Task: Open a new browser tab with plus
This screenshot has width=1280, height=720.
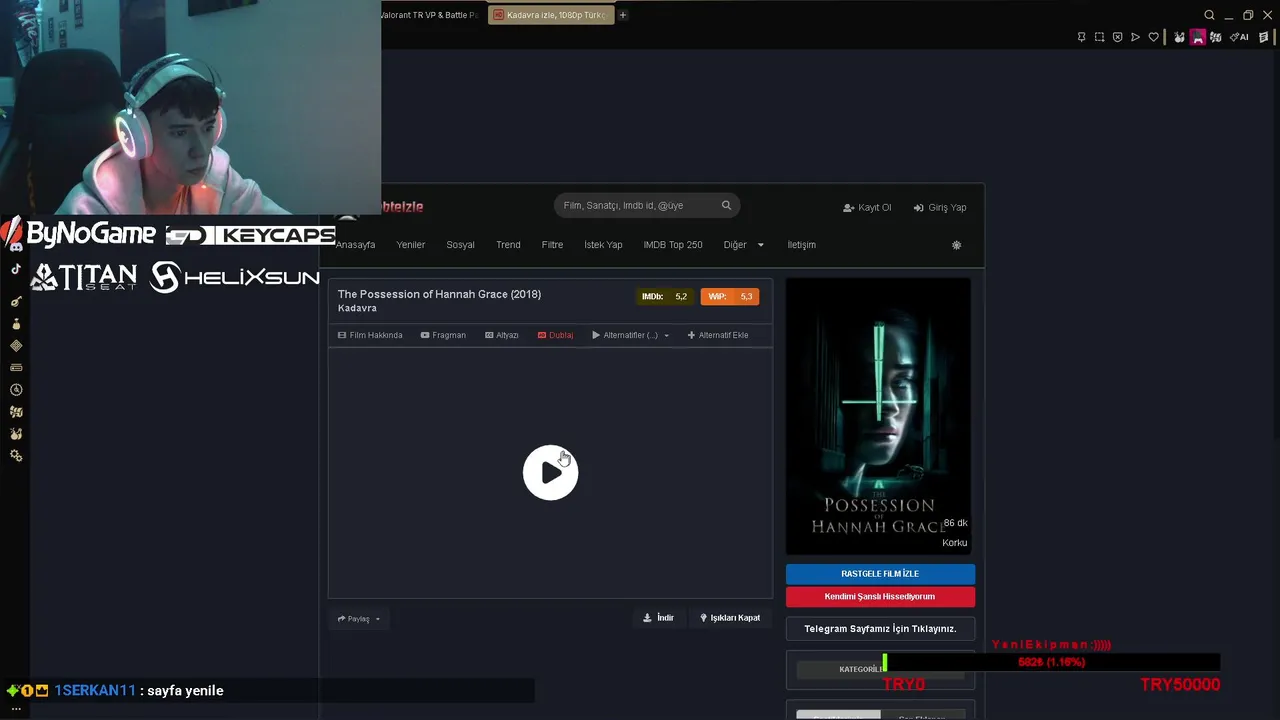Action: pos(622,15)
